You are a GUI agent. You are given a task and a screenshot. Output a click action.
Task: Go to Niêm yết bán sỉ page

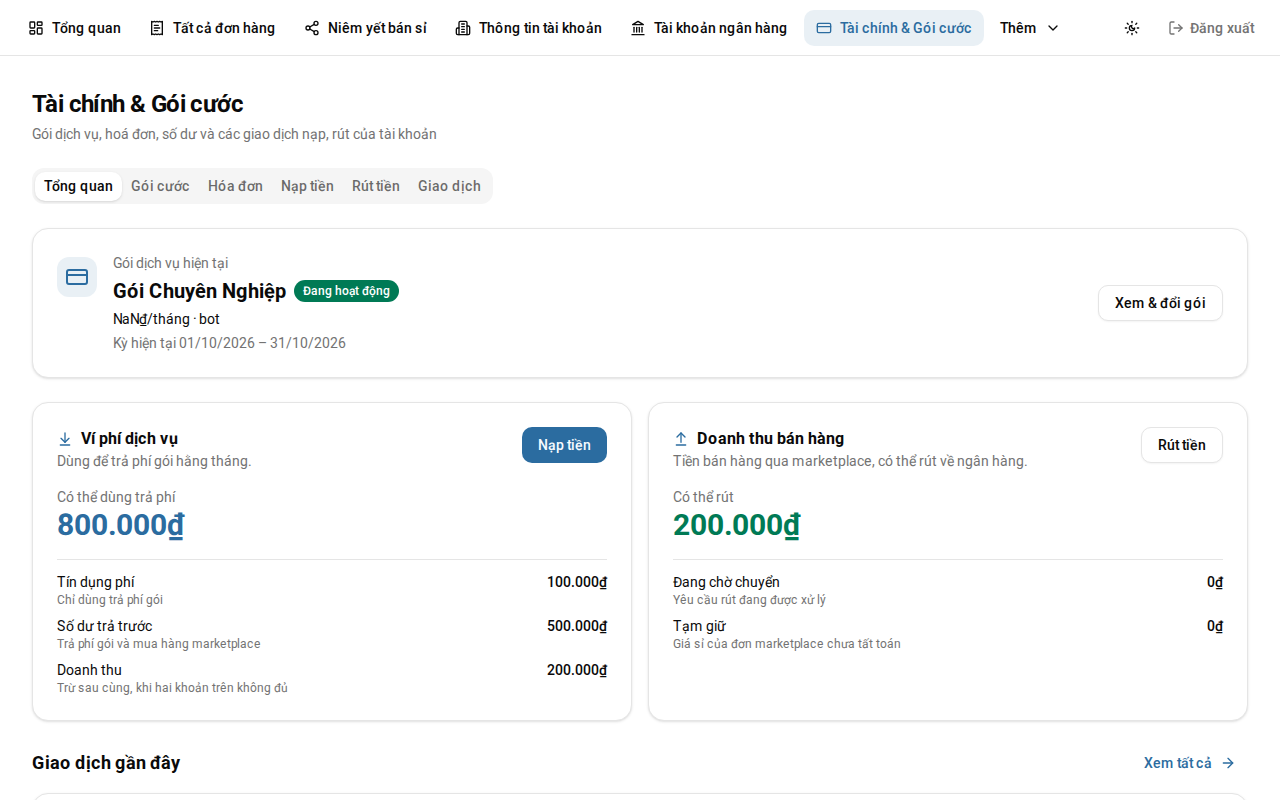tap(366, 28)
